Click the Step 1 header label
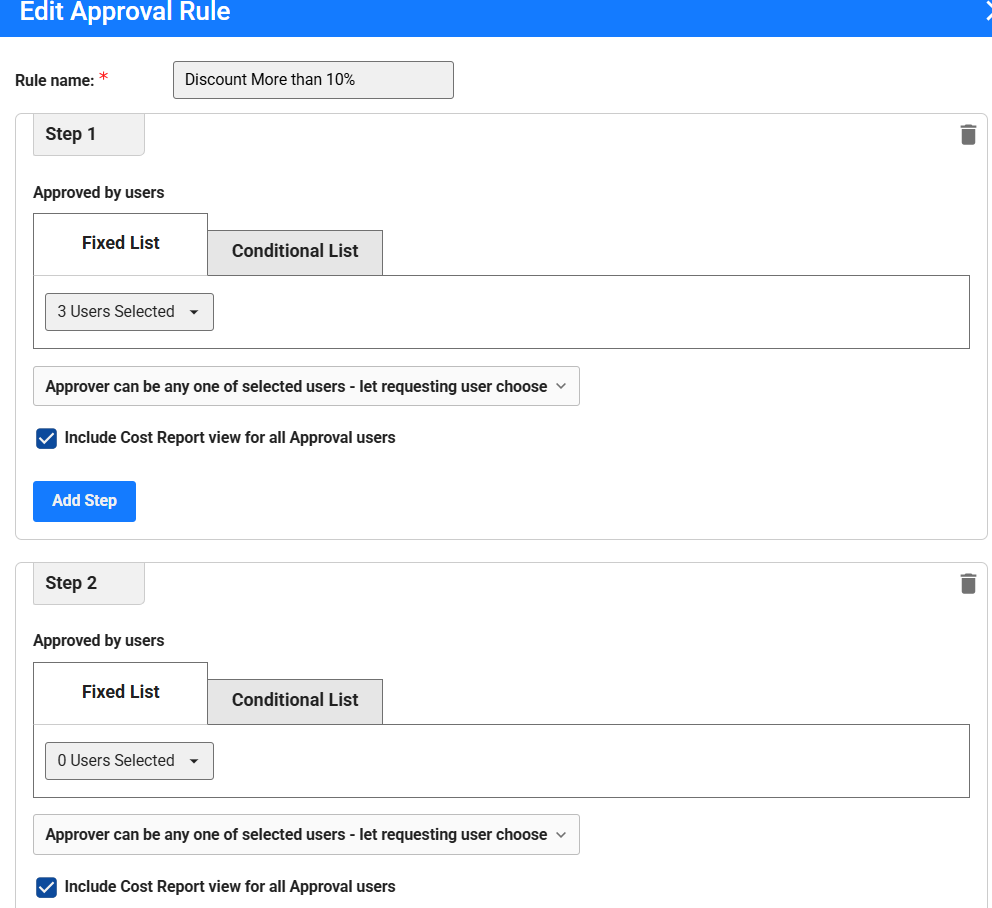992x908 pixels. coord(71,135)
